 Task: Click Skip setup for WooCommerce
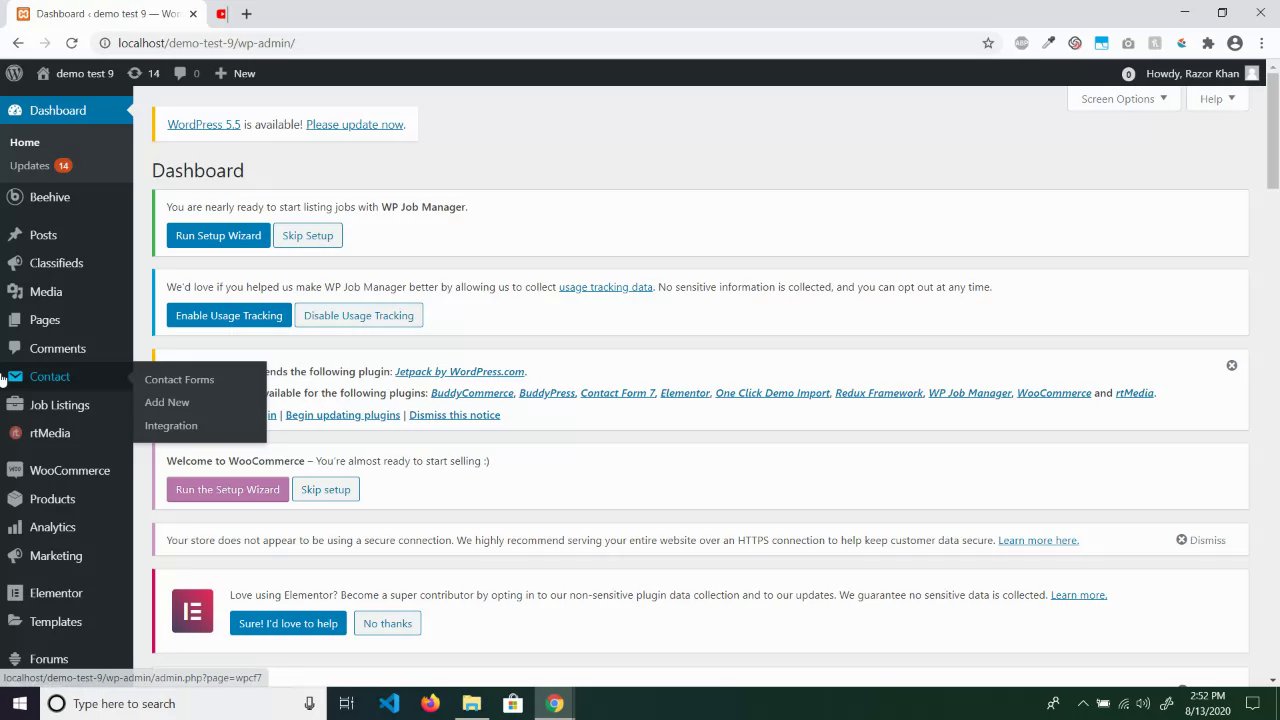pyautogui.click(x=326, y=489)
